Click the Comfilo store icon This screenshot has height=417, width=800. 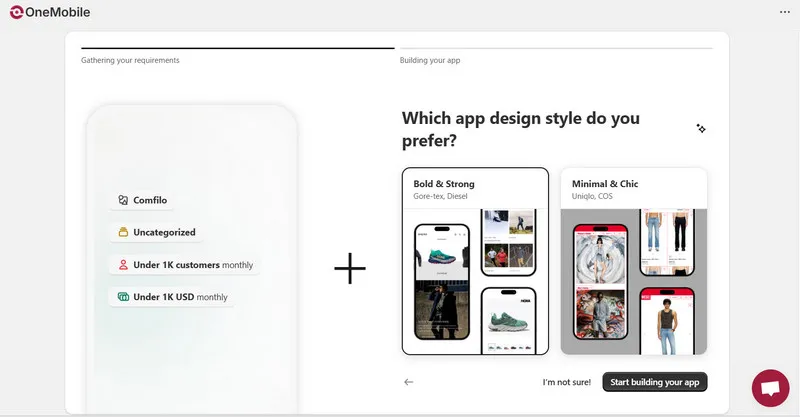(x=123, y=200)
